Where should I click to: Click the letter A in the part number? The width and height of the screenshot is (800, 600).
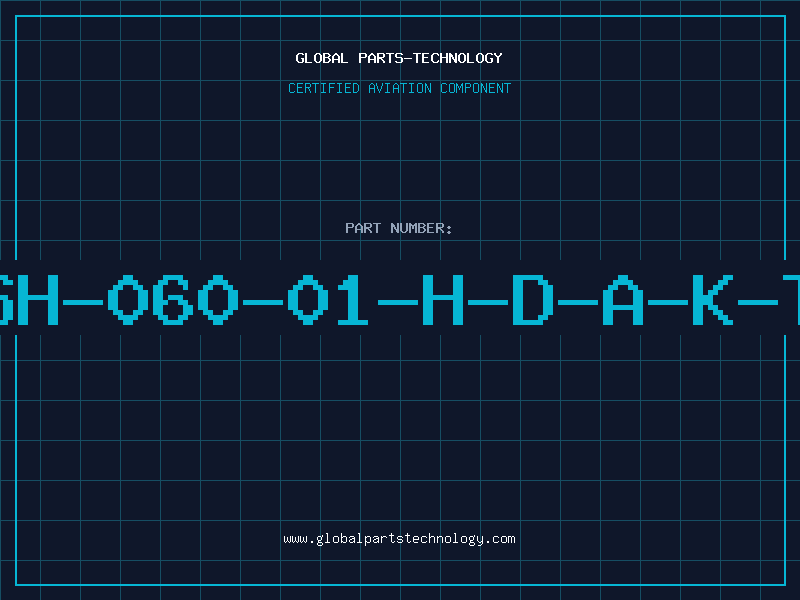(623, 299)
